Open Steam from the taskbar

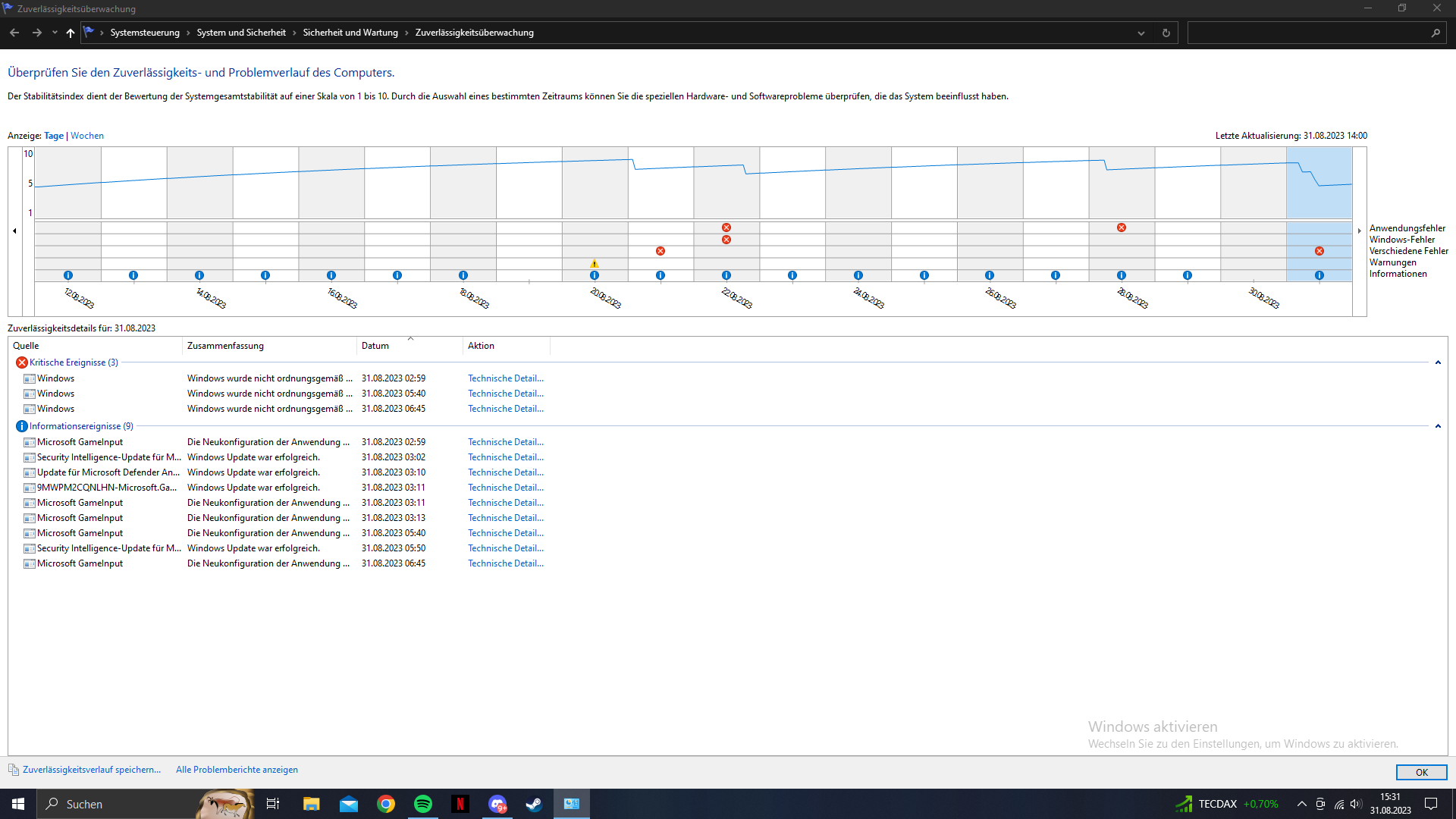(x=534, y=804)
